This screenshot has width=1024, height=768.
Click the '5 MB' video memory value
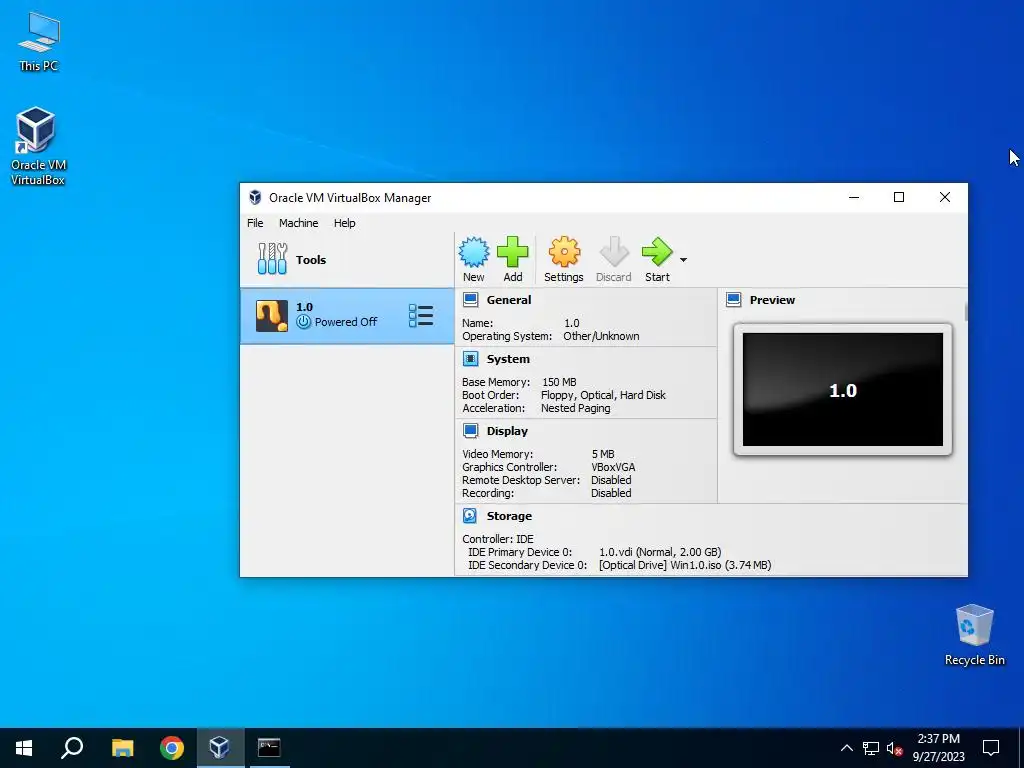pyautogui.click(x=603, y=454)
